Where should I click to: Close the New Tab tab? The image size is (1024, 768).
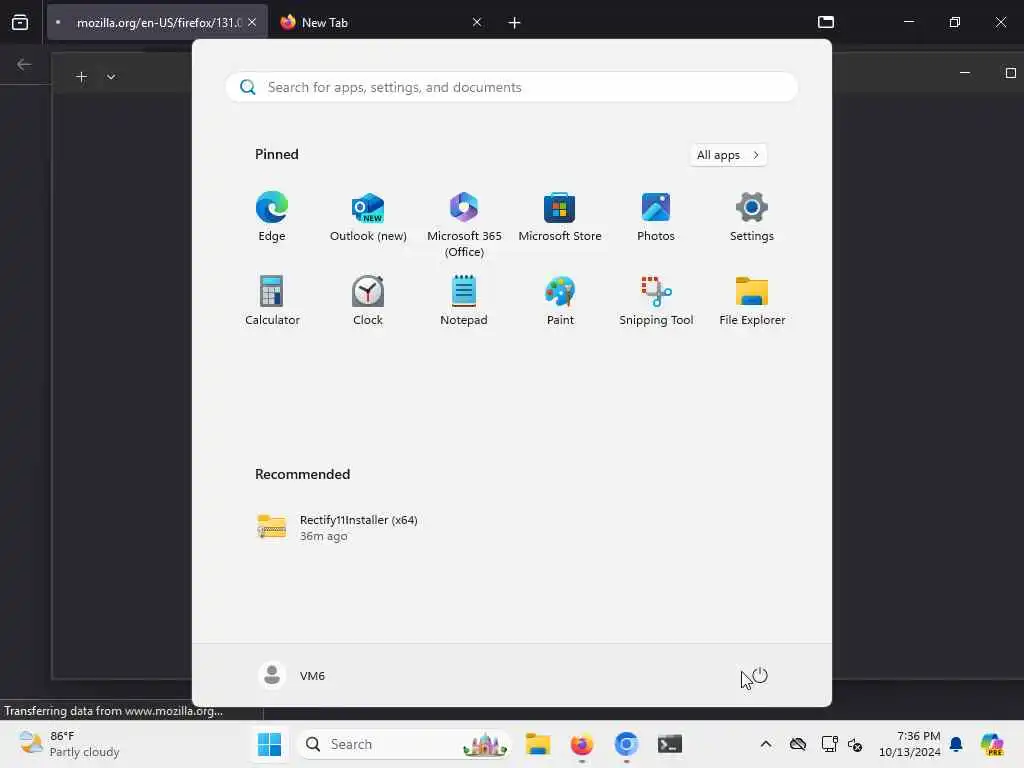[x=477, y=22]
